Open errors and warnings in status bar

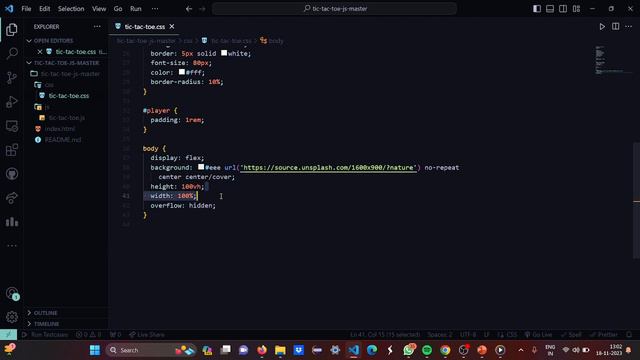[x=89, y=335]
